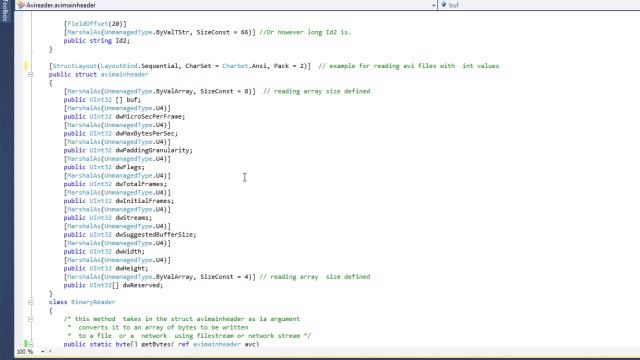Open the 100 % zoom level dropdown arrow
The width and height of the screenshot is (640, 360).
42,351
